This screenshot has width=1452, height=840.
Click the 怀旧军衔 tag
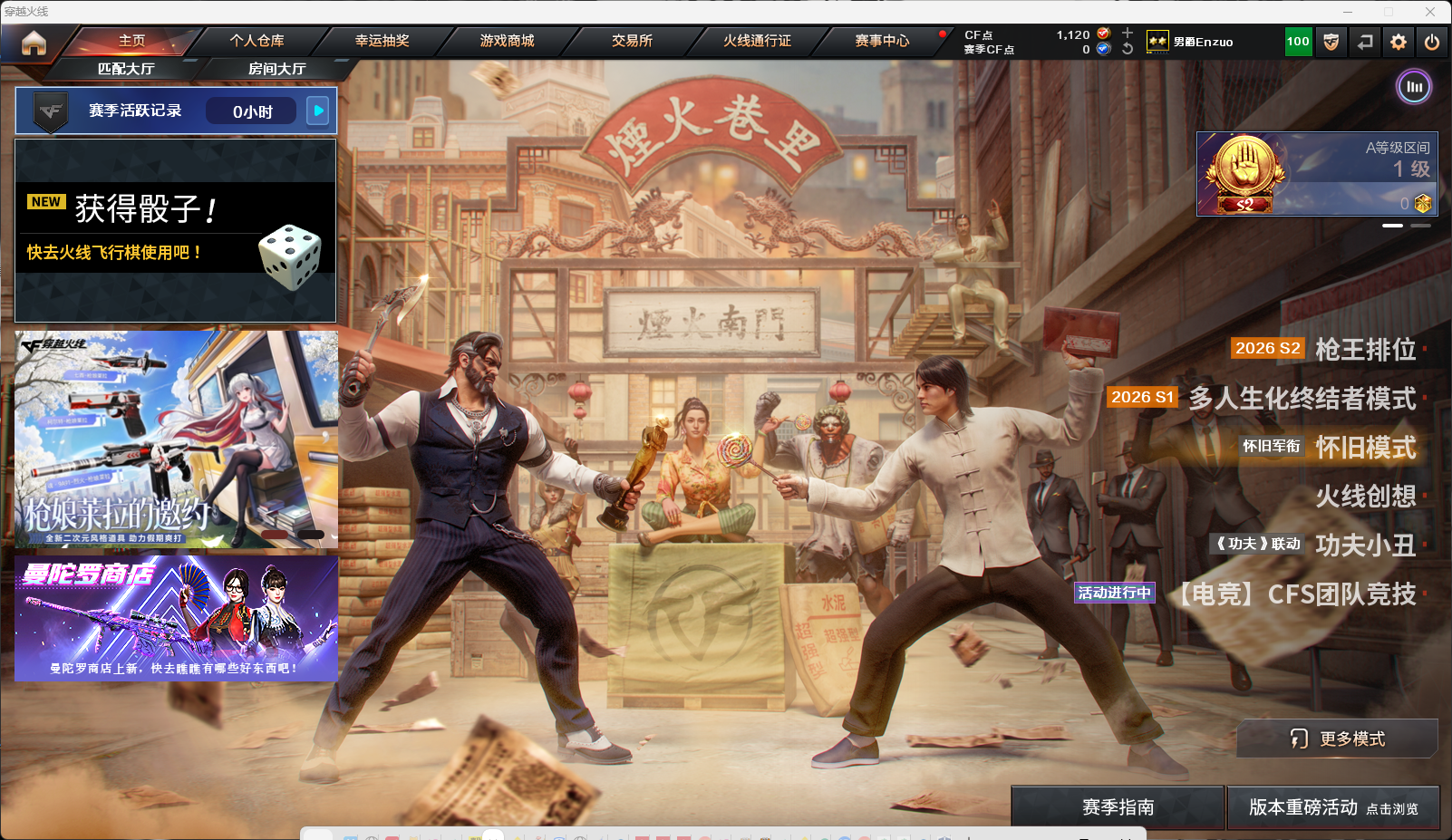1272,446
